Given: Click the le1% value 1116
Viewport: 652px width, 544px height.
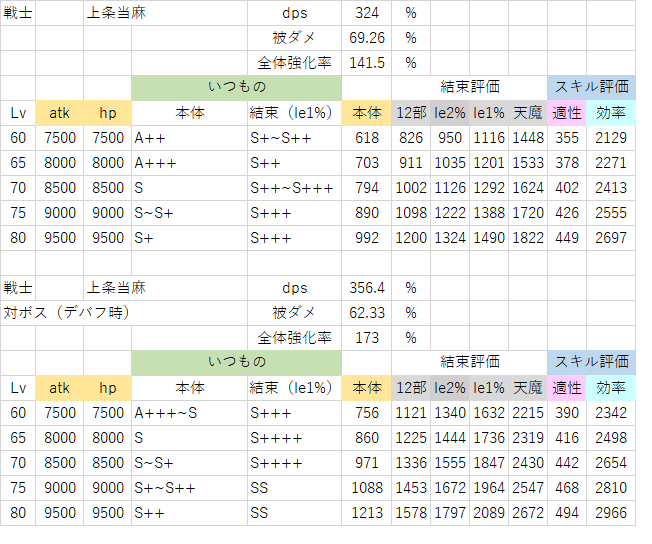Looking at the screenshot, I should pos(489,138).
